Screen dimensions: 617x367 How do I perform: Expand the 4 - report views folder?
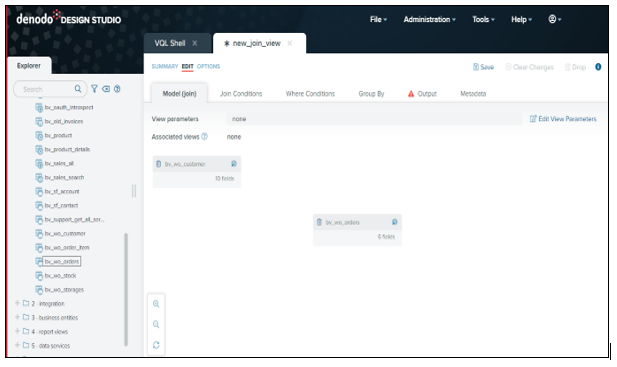point(17,331)
